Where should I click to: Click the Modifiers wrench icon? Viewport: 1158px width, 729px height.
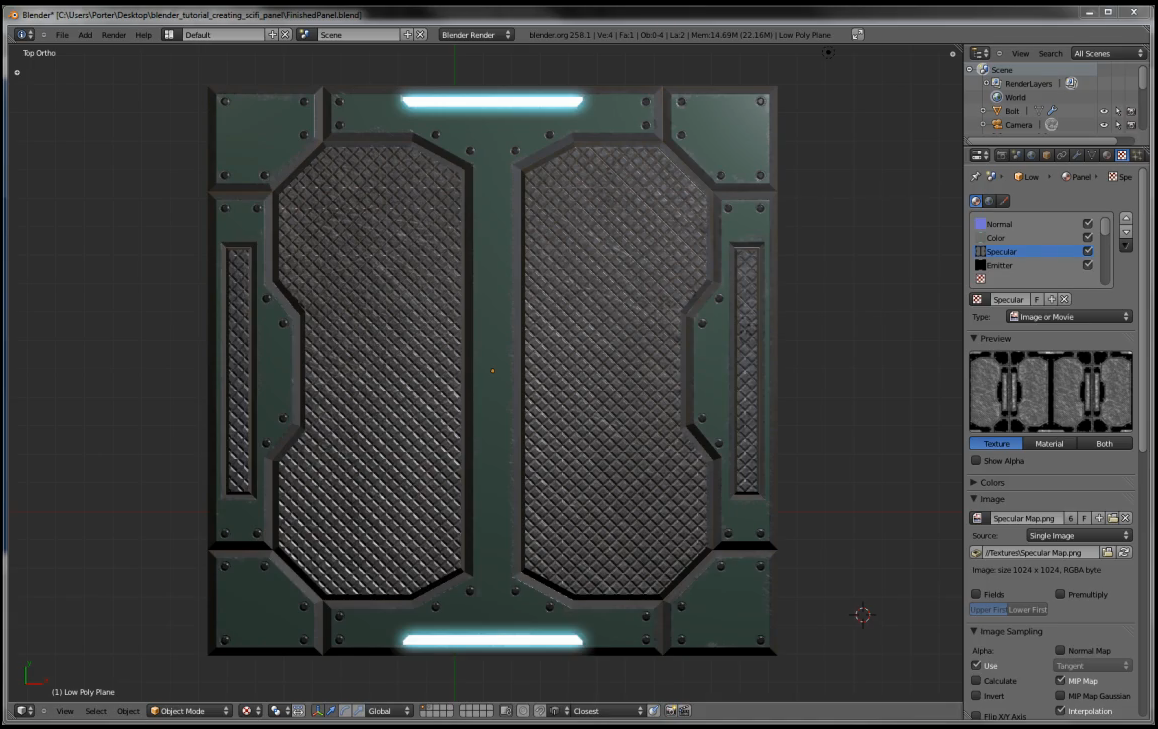(x=1077, y=155)
